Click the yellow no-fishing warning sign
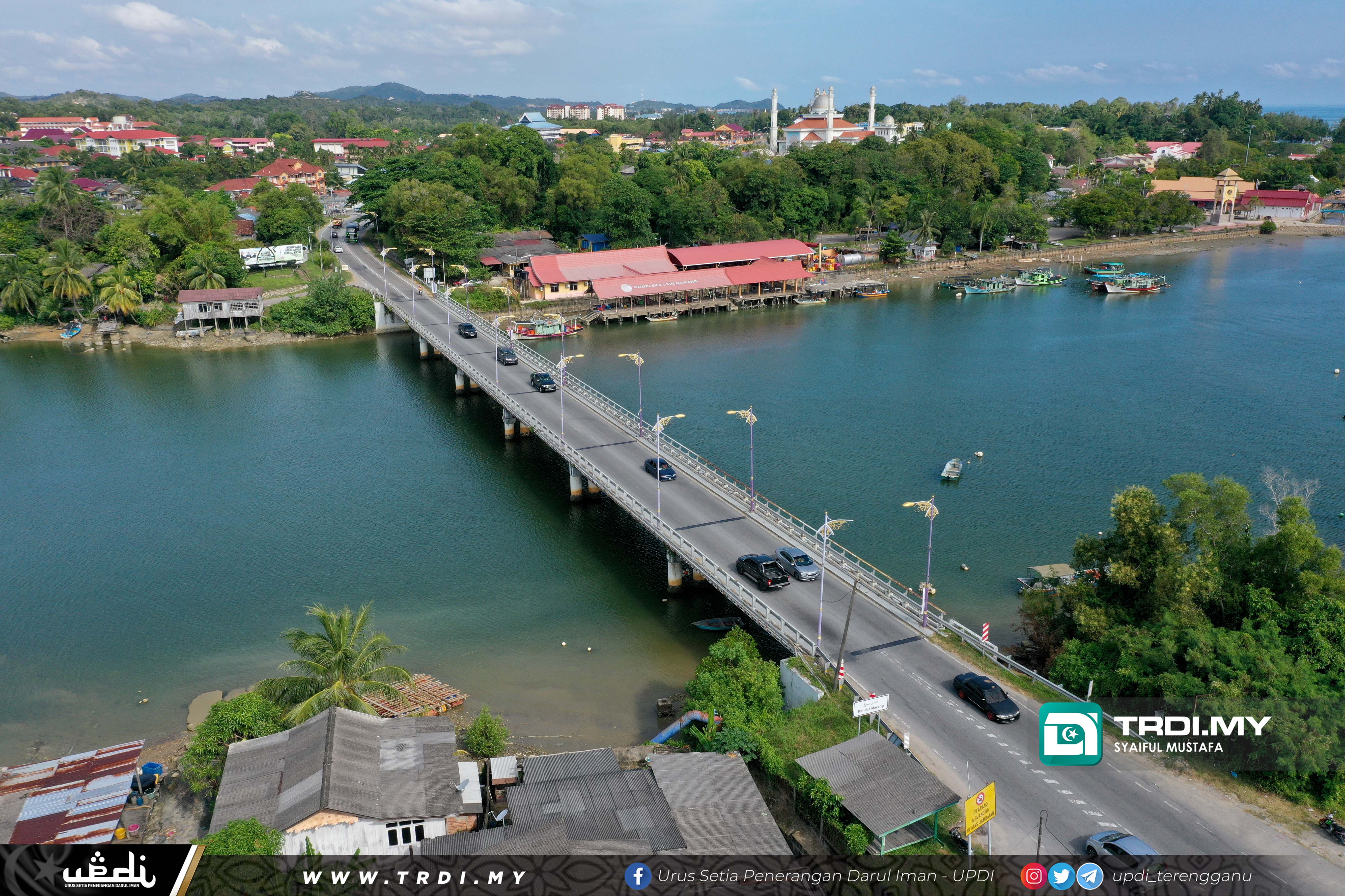1345x896 pixels. (x=980, y=809)
